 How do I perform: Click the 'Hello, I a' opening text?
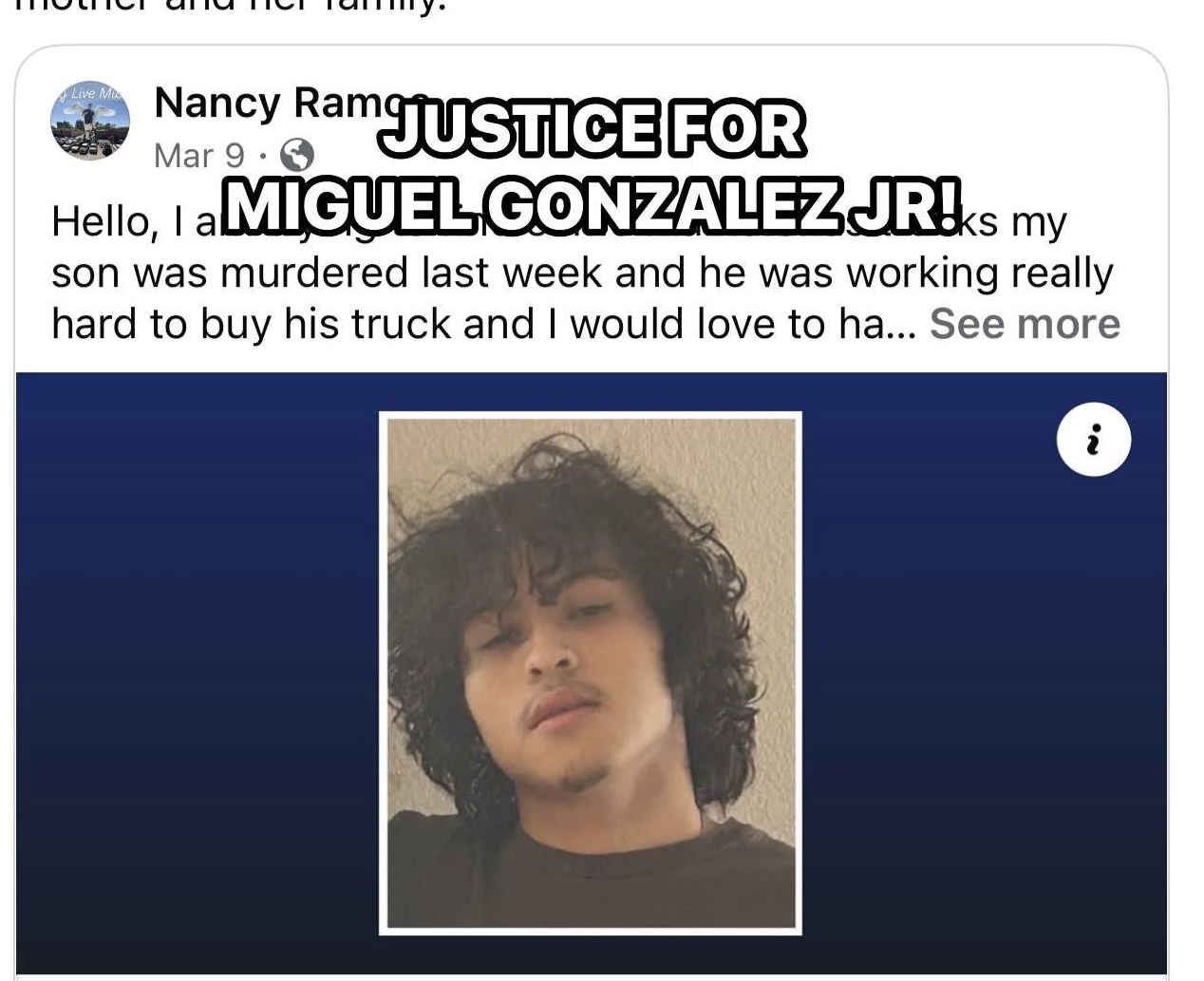(x=133, y=222)
